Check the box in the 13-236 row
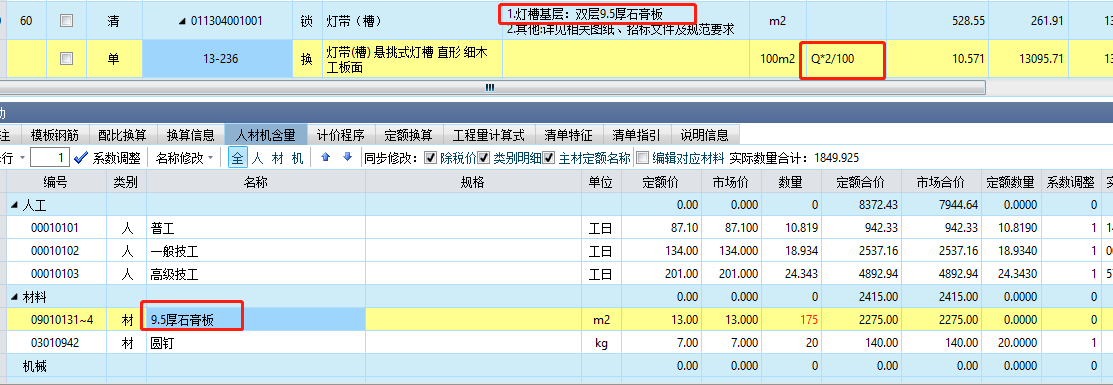 click(x=67, y=59)
